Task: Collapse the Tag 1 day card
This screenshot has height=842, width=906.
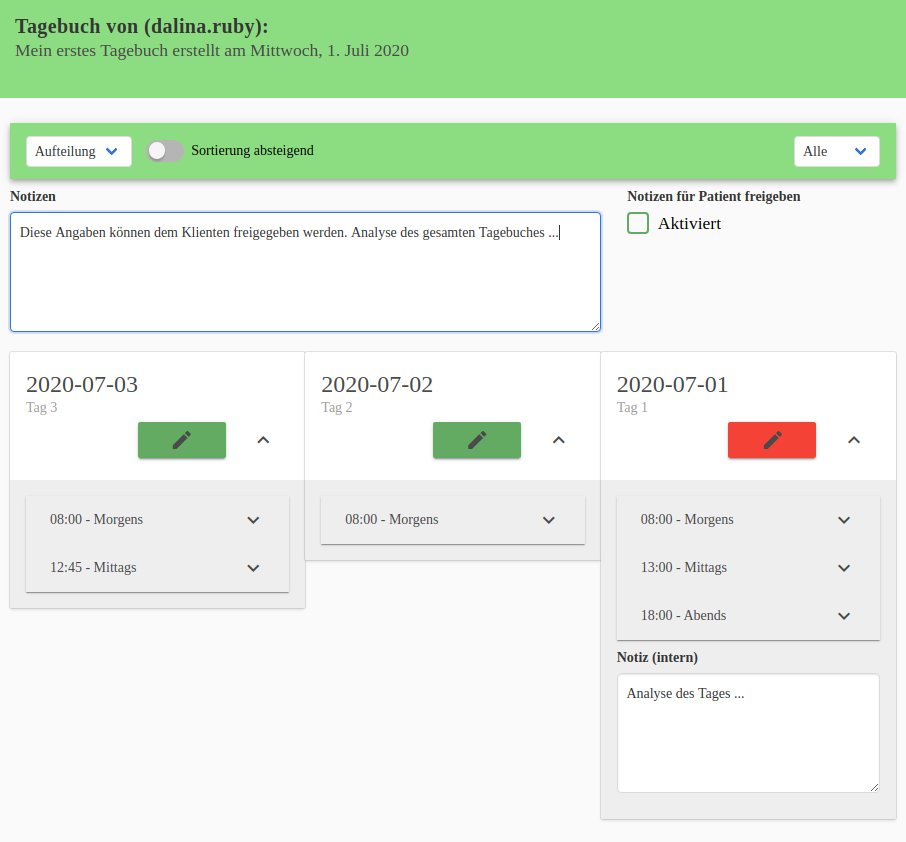Action: [853, 440]
